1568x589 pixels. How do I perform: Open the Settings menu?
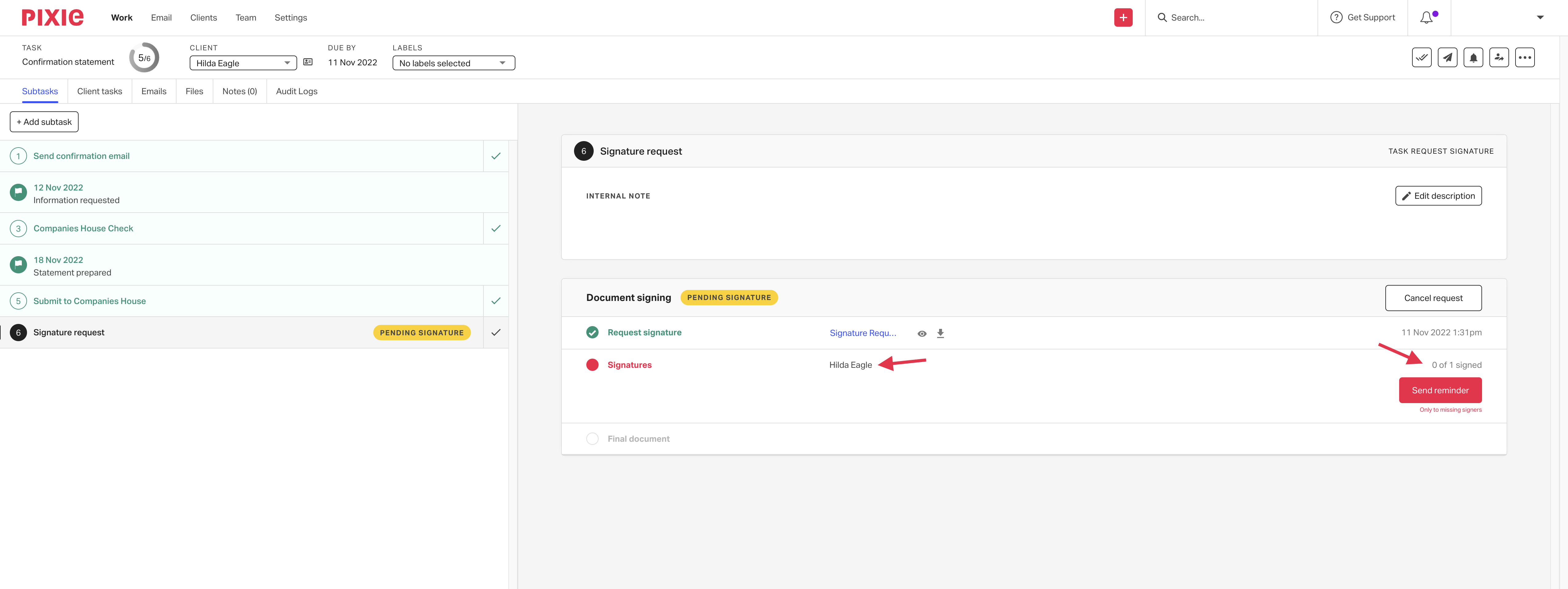point(290,18)
